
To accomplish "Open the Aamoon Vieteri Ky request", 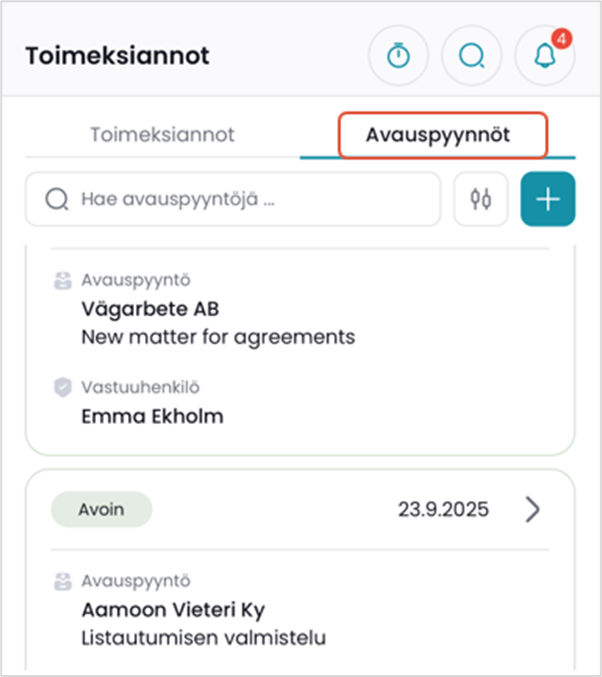I will coord(173,609).
